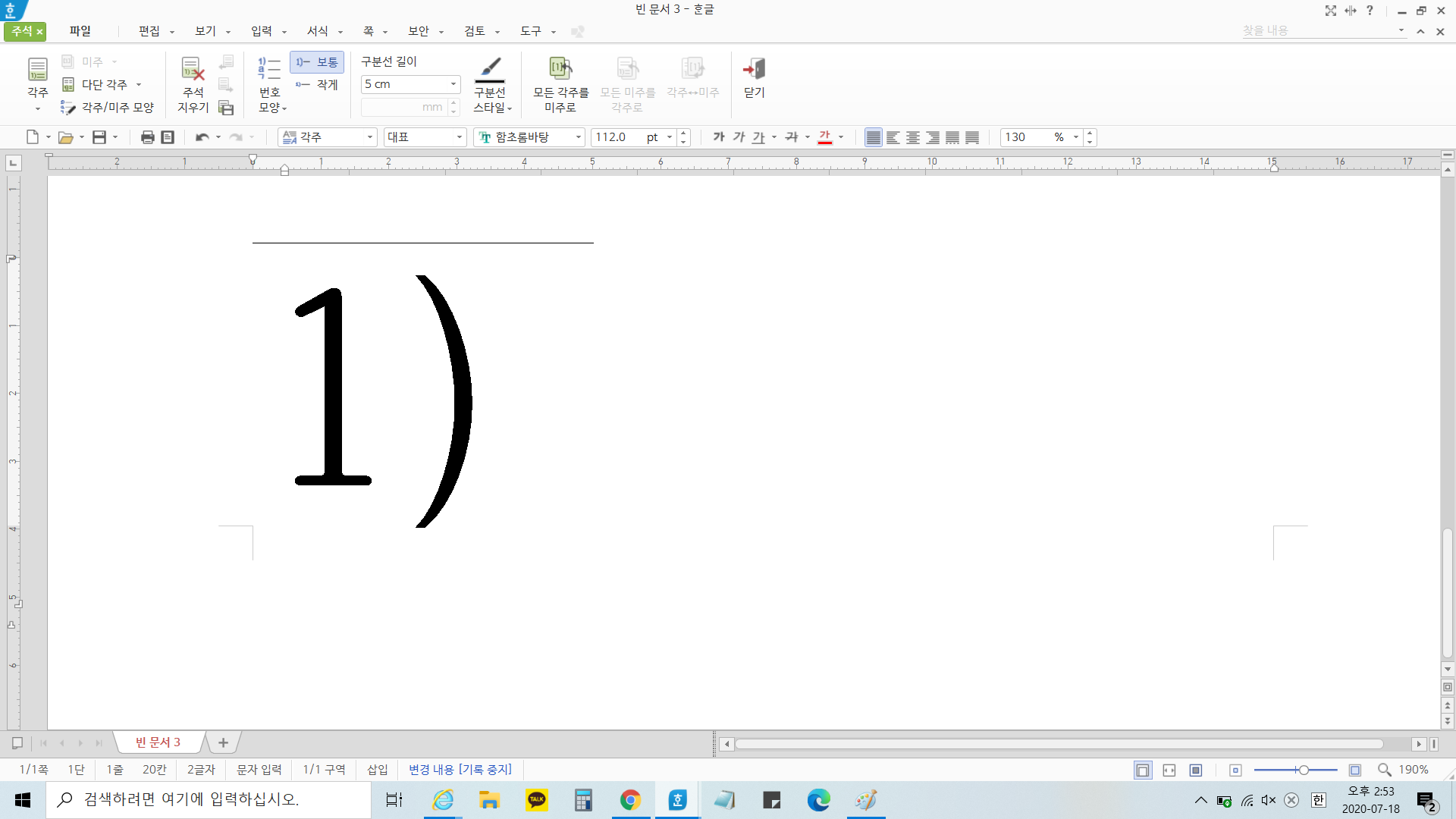1456x819 pixels.
Task: Click 각주/미주 모양 button
Action: (x=108, y=108)
